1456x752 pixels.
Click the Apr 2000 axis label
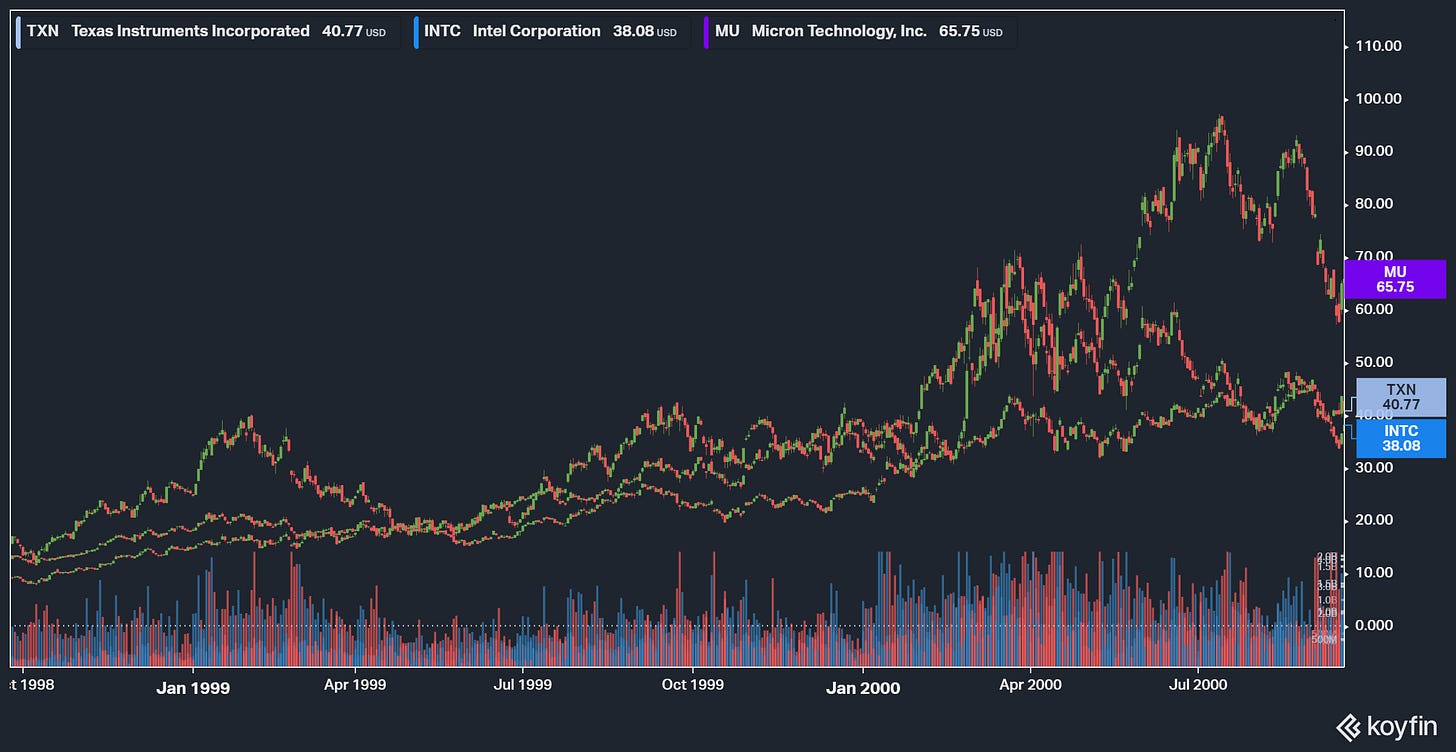tap(1030, 685)
